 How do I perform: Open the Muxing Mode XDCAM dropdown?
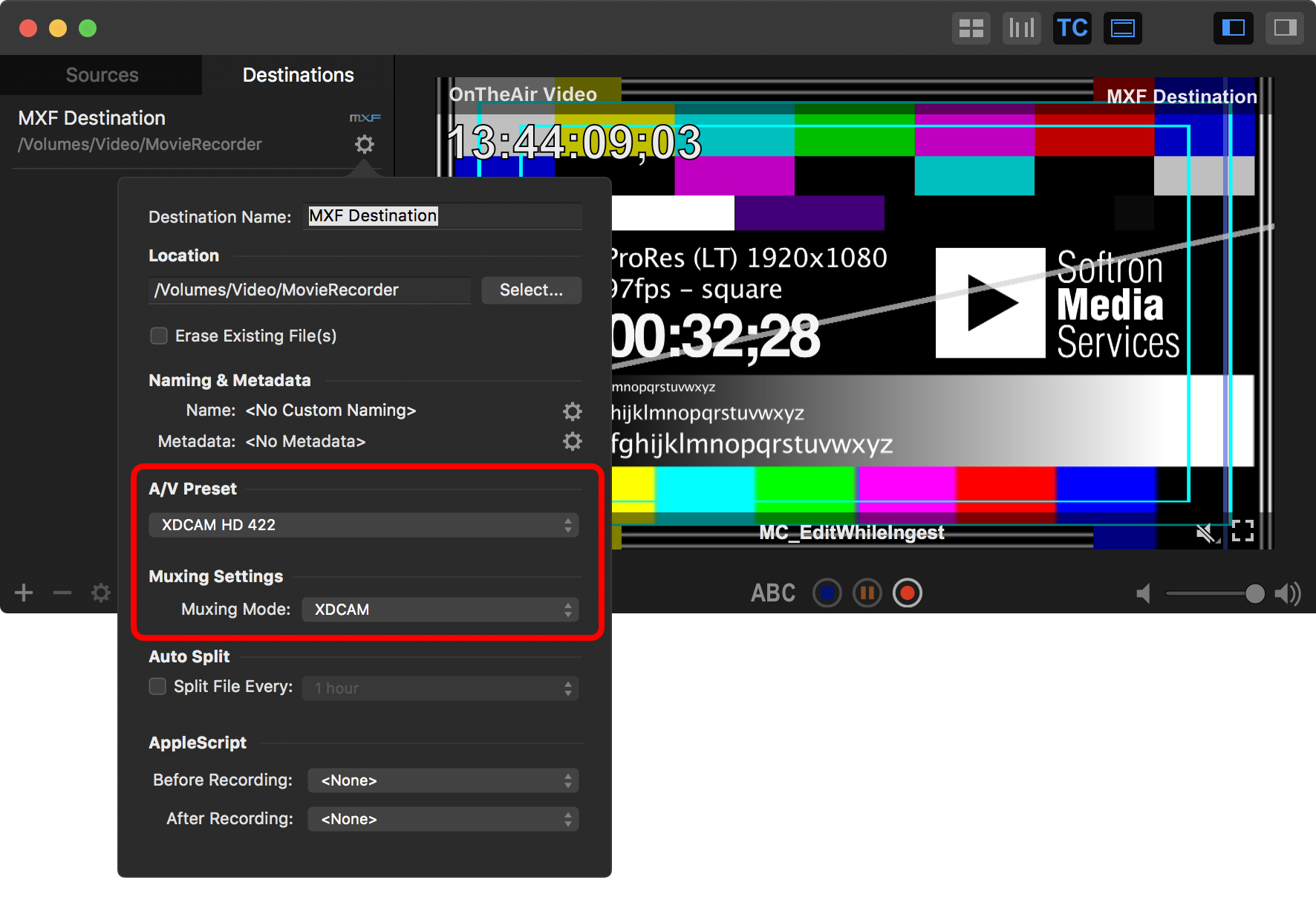point(440,610)
